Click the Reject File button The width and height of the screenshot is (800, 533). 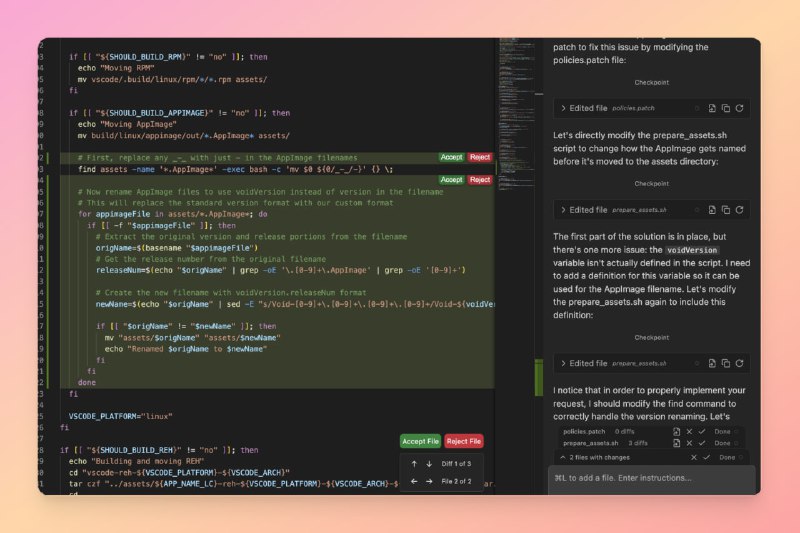click(464, 441)
